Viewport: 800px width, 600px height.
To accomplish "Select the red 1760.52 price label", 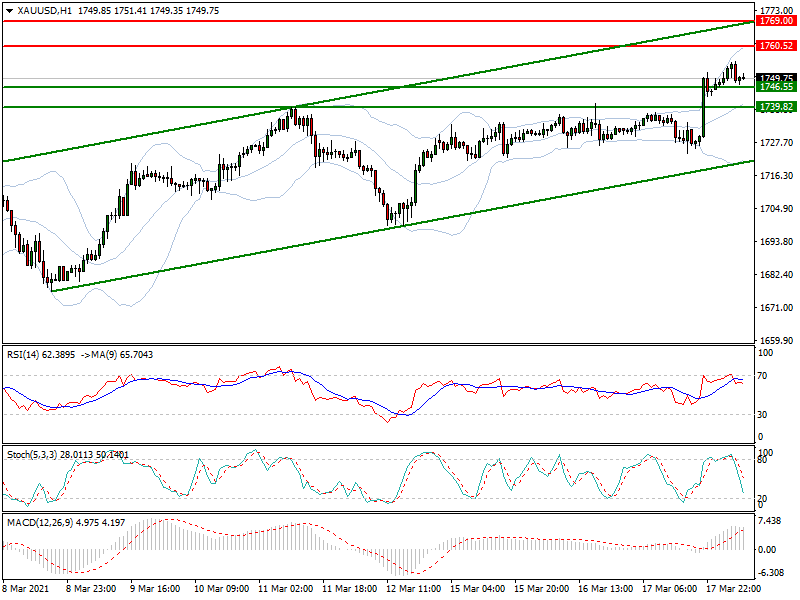I will point(777,46).
